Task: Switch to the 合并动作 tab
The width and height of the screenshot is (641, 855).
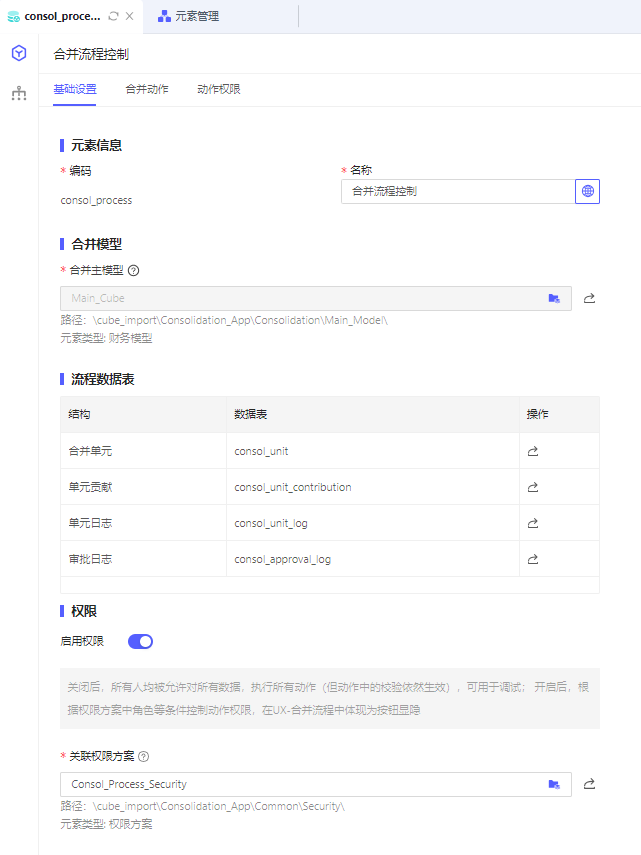Action: point(147,89)
